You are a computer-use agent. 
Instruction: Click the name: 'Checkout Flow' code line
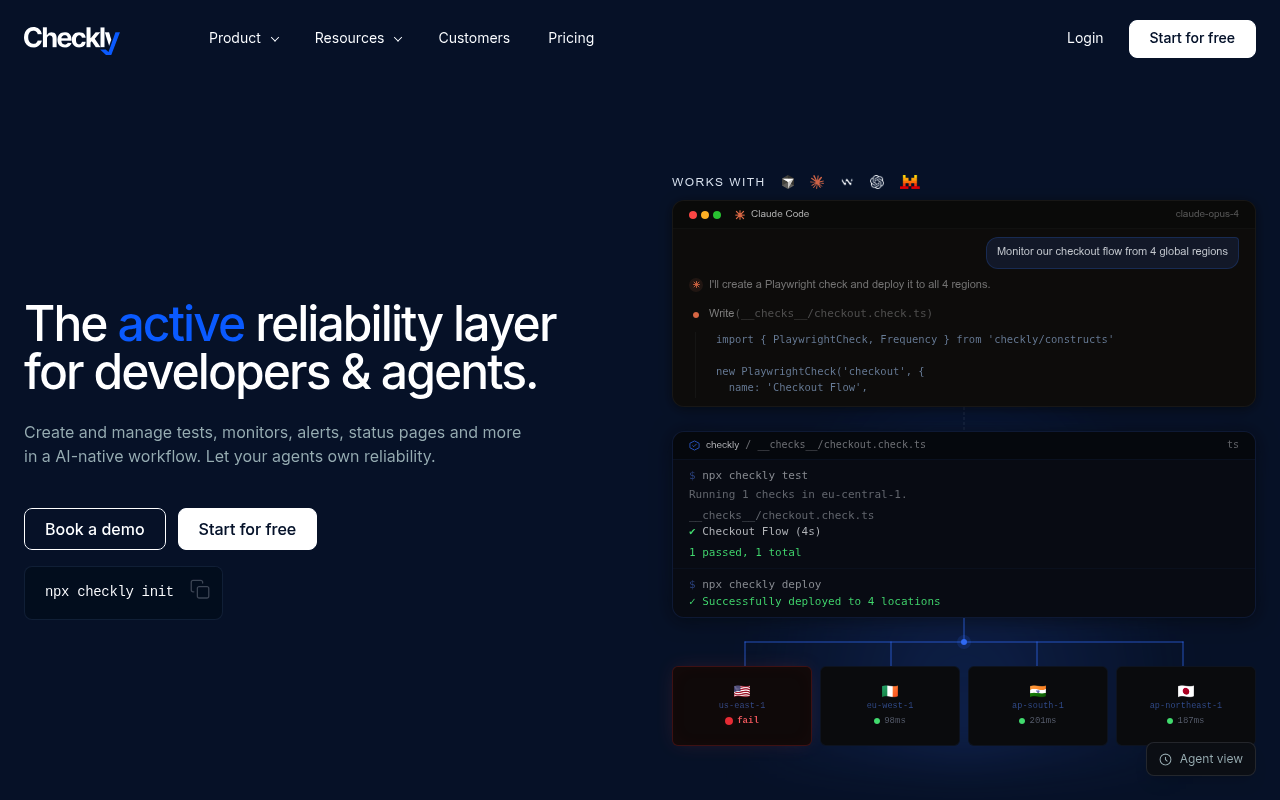(798, 387)
